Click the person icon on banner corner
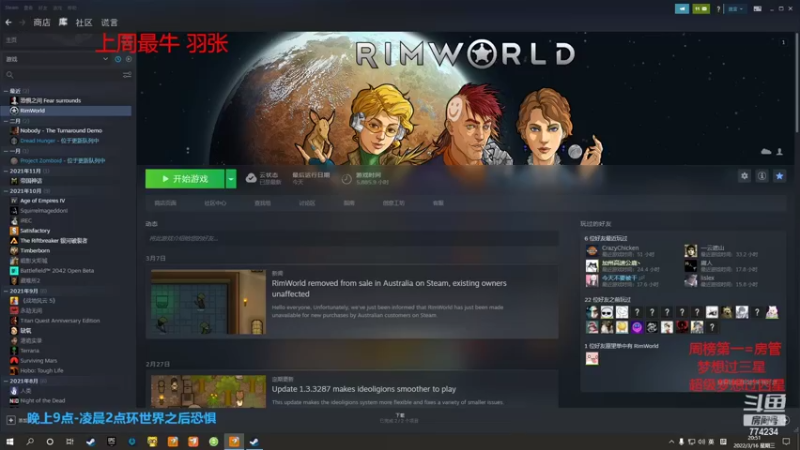The height and width of the screenshot is (450, 800). (x=780, y=152)
